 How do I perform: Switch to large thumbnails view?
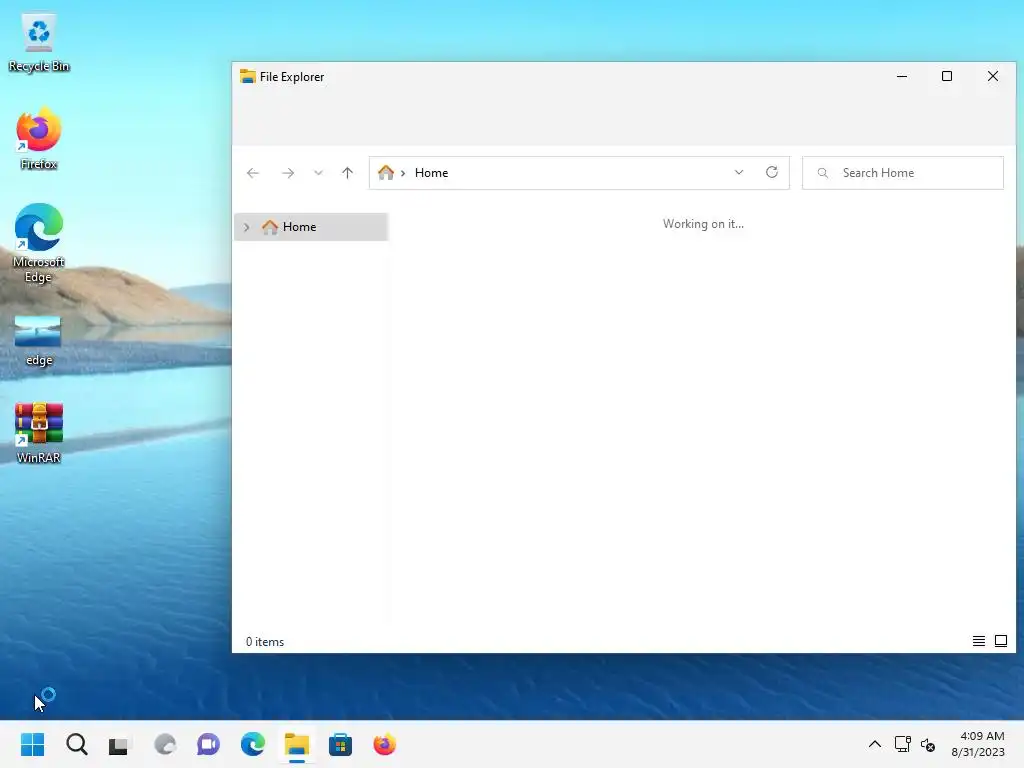[x=1000, y=641]
